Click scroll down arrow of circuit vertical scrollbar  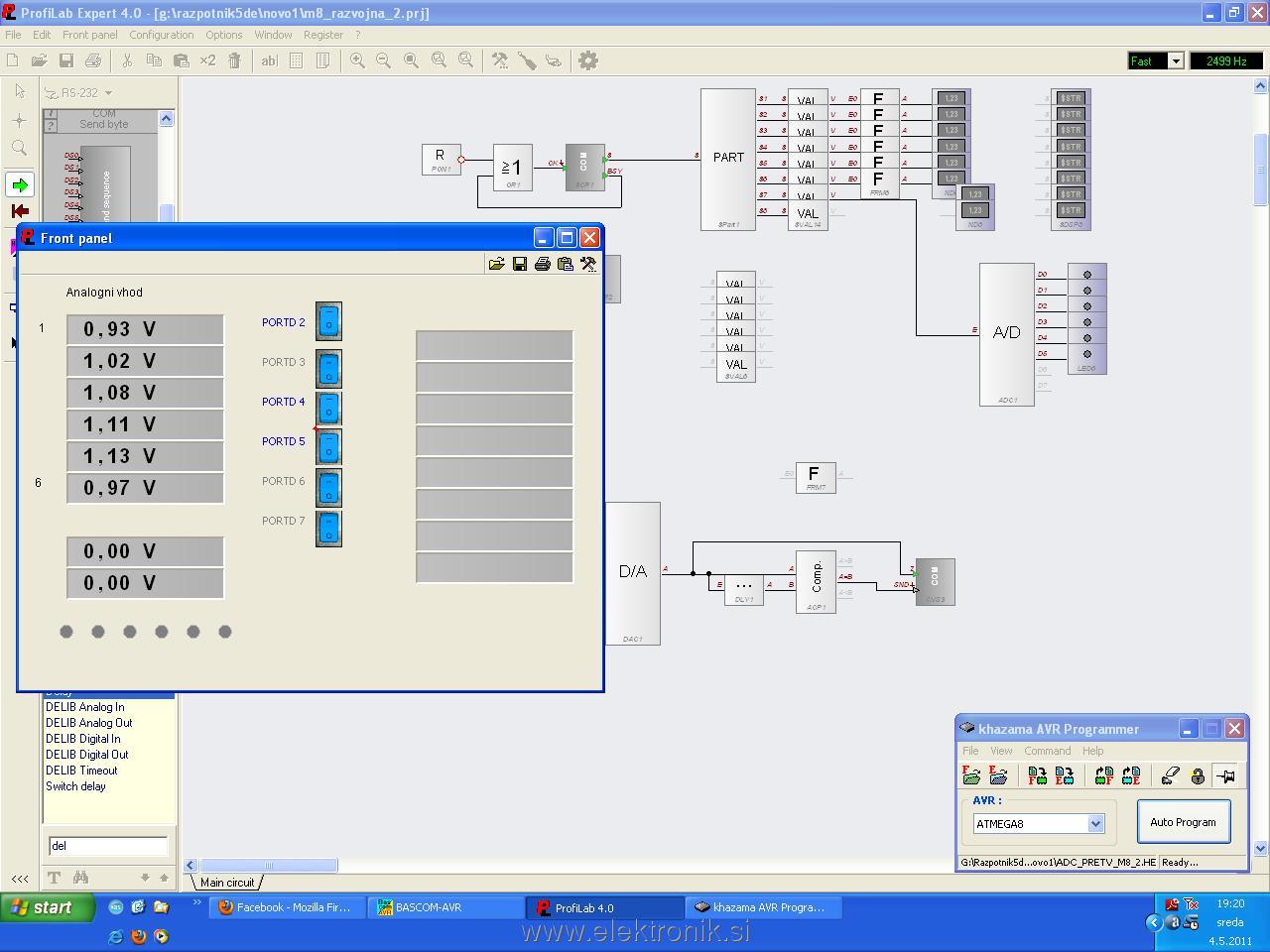pyautogui.click(x=1261, y=849)
